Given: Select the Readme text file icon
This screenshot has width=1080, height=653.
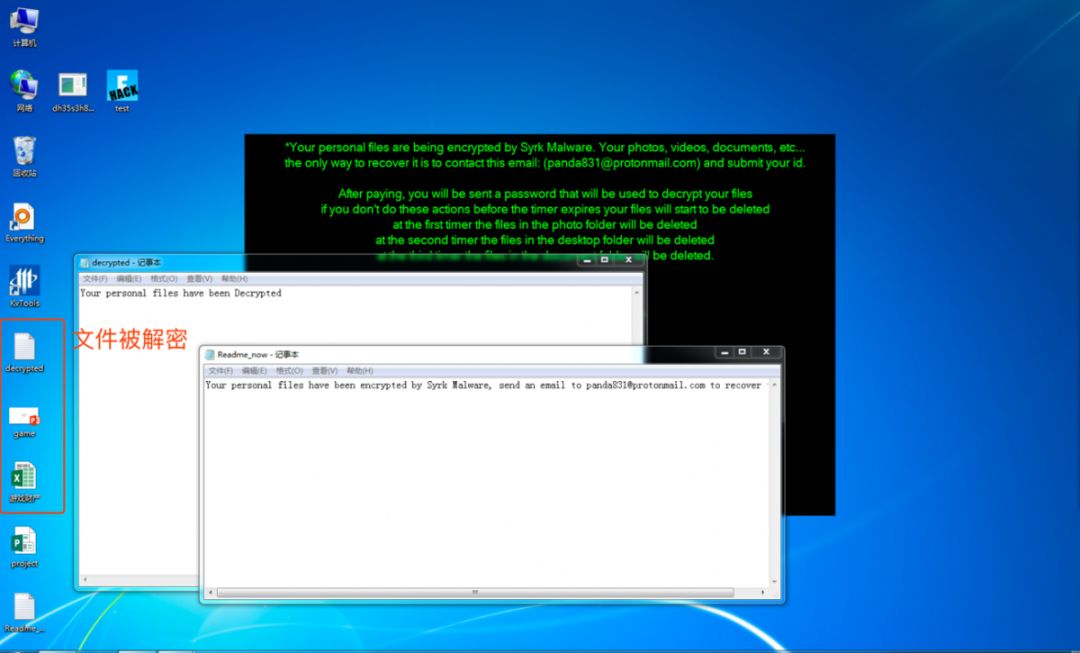Looking at the screenshot, I should click(x=24, y=613).
